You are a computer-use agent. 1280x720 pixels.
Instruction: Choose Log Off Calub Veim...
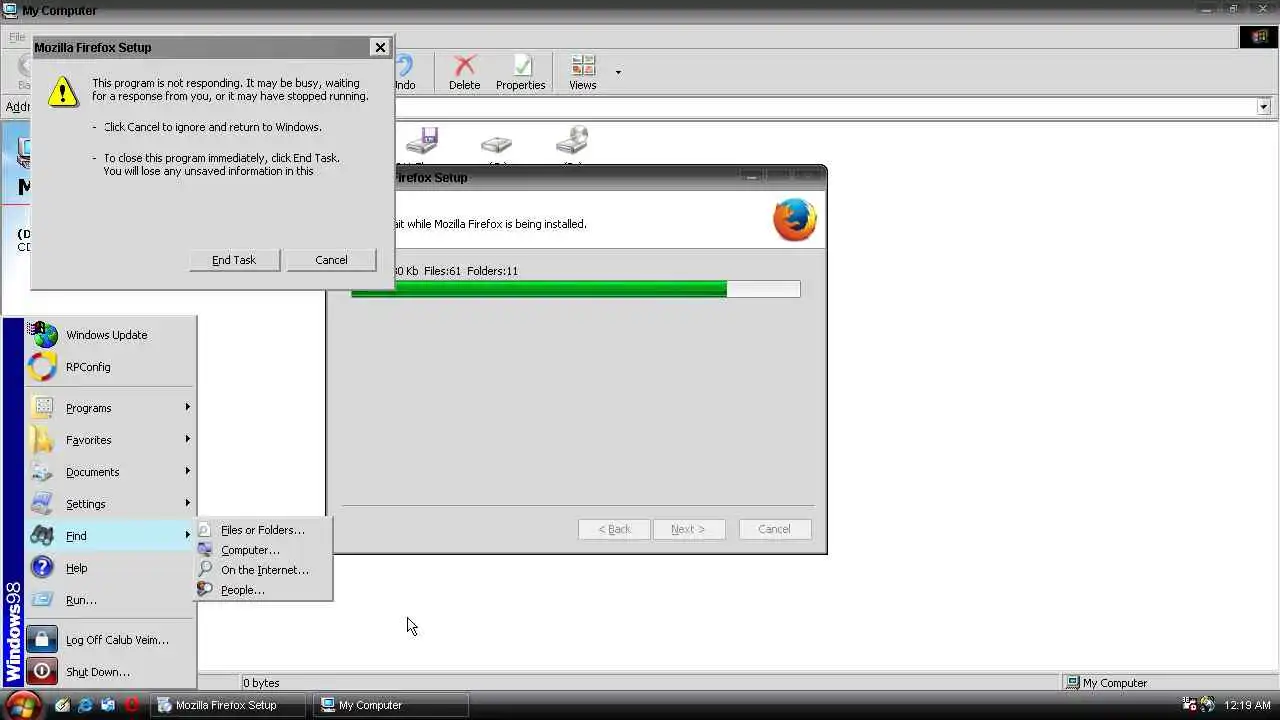110,640
